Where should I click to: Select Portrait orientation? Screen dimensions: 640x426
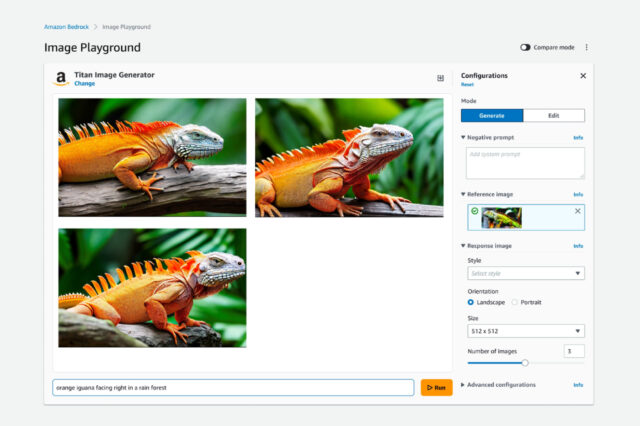click(x=515, y=302)
